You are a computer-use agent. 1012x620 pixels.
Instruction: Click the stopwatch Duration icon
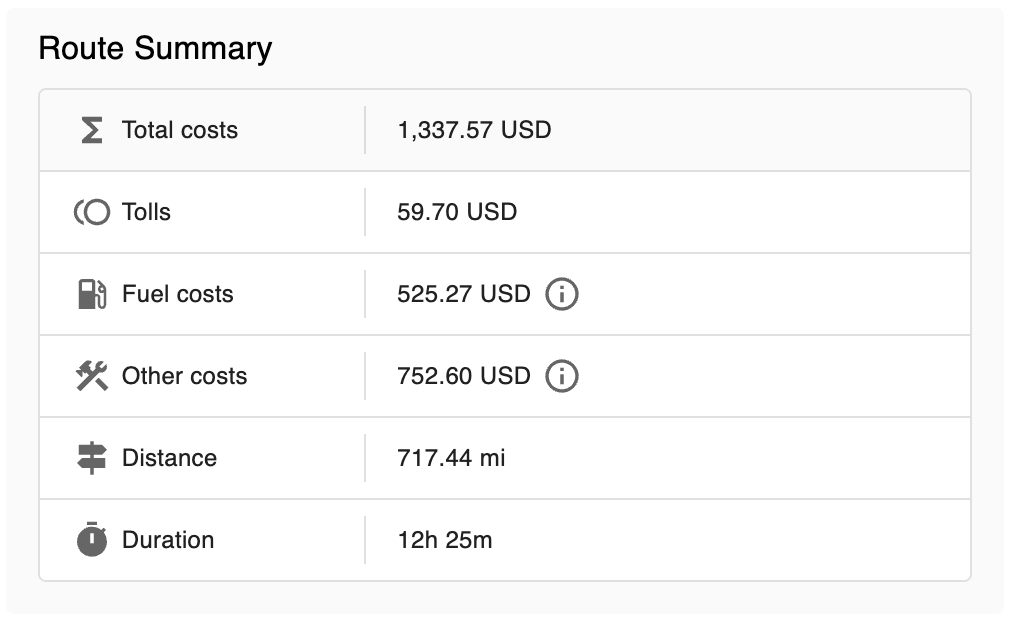92,539
